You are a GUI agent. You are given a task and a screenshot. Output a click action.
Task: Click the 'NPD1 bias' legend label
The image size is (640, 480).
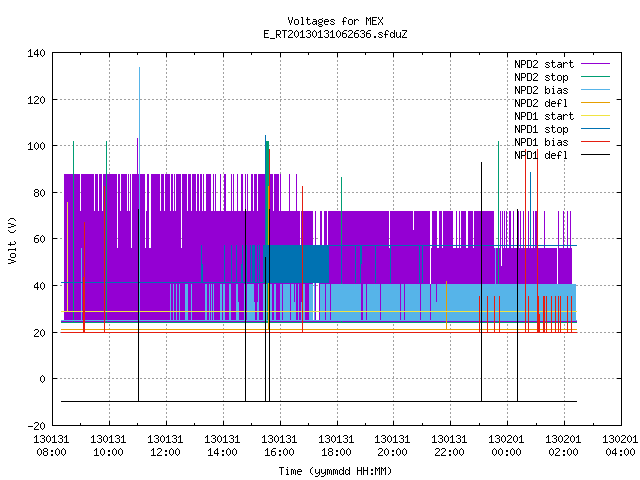(541, 142)
